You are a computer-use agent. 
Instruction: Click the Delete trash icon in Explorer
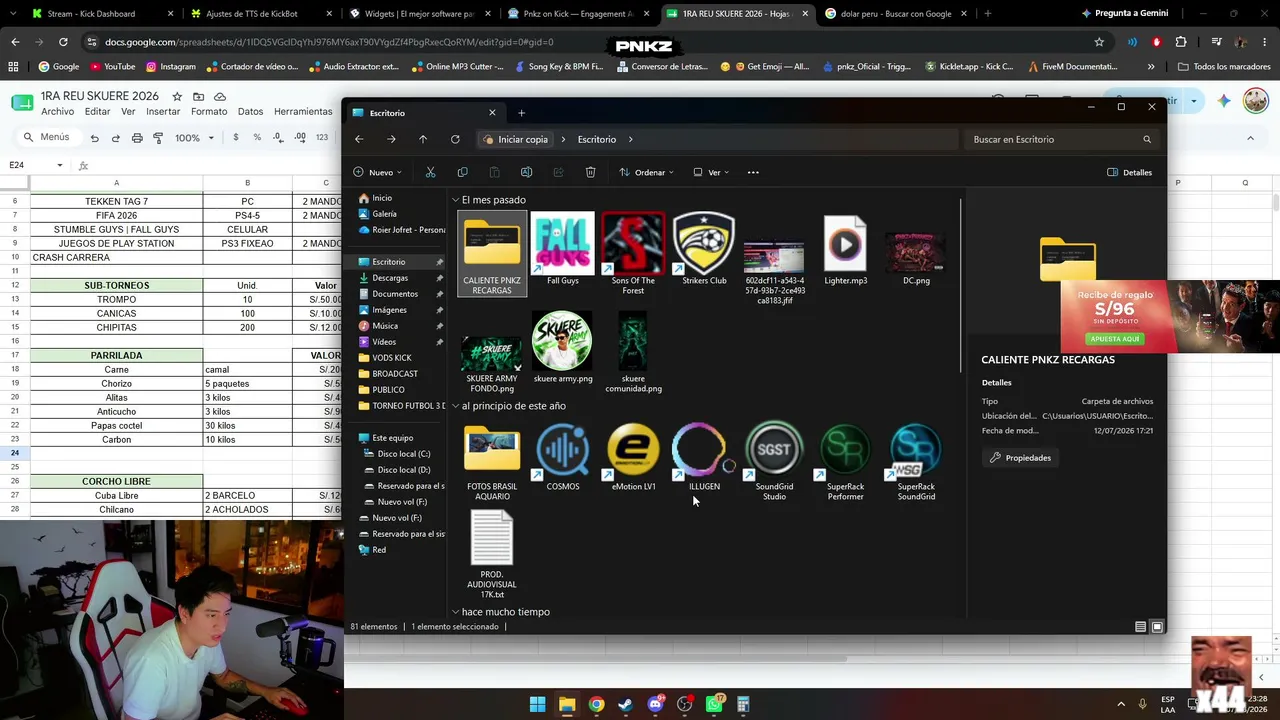tap(590, 172)
